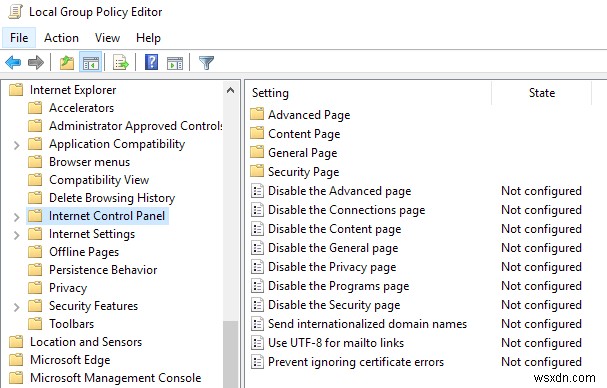Click the policy icon beside Send internationalized domain names

pyautogui.click(x=257, y=324)
